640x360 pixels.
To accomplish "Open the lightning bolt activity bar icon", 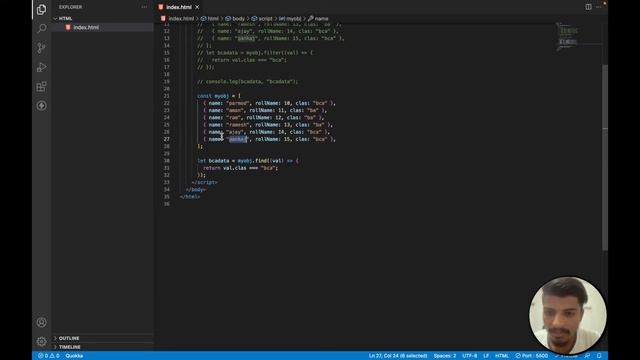I will 41,106.
